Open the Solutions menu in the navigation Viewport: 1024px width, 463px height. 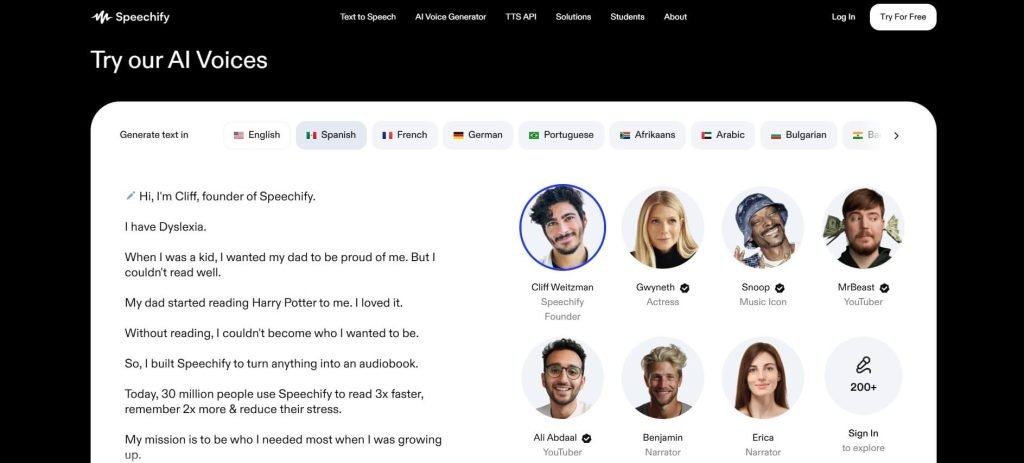click(573, 17)
